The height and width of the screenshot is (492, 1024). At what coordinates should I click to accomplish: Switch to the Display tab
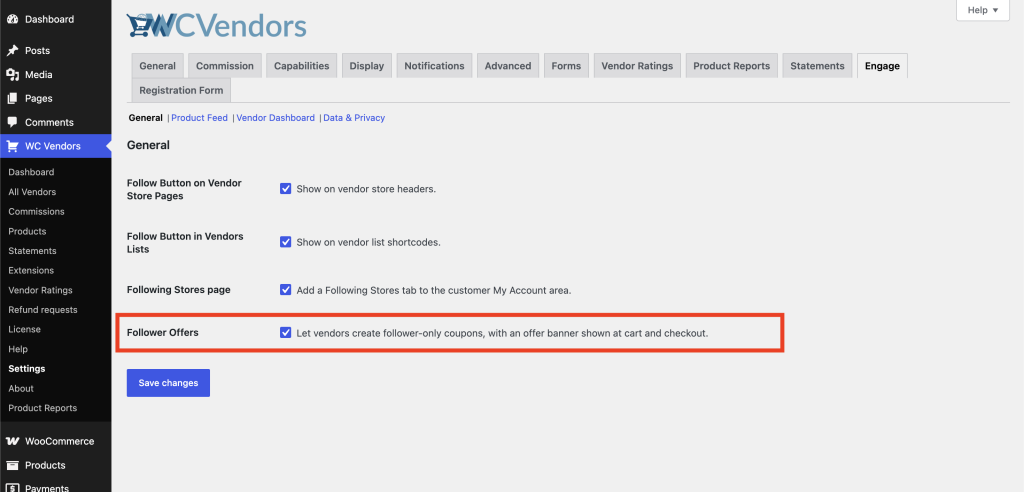click(366, 65)
